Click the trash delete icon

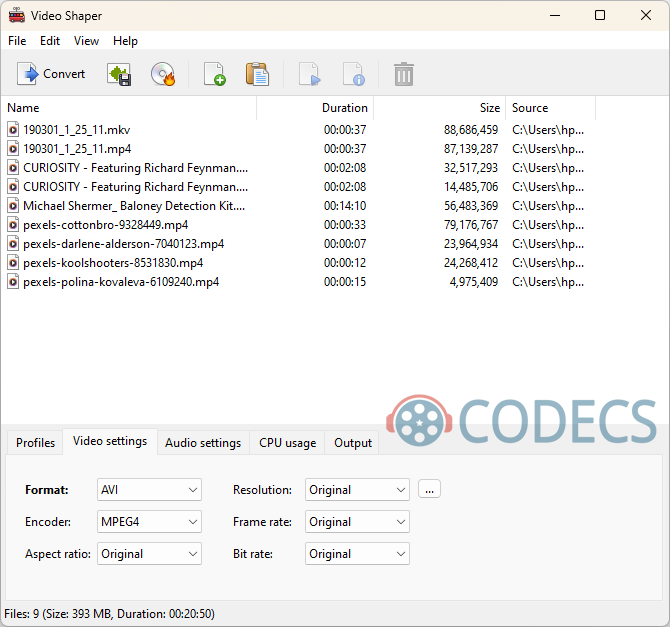coord(403,74)
